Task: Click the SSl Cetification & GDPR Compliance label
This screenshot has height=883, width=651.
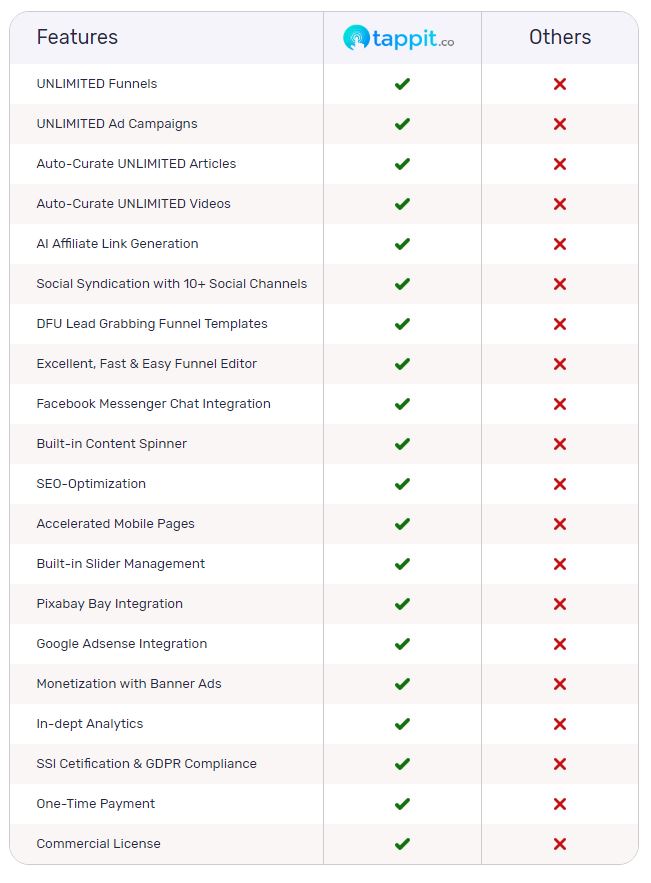Action: click(x=146, y=764)
